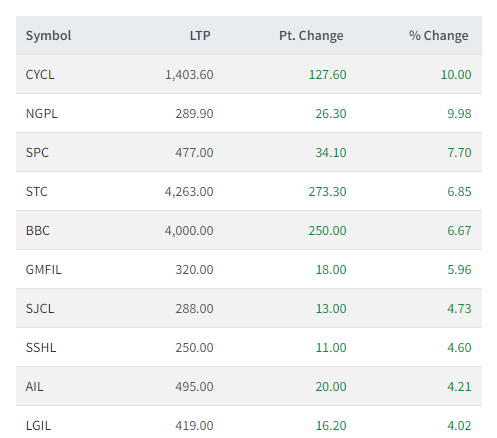Select the BBC symbol
The image size is (497, 438).
[38, 230]
